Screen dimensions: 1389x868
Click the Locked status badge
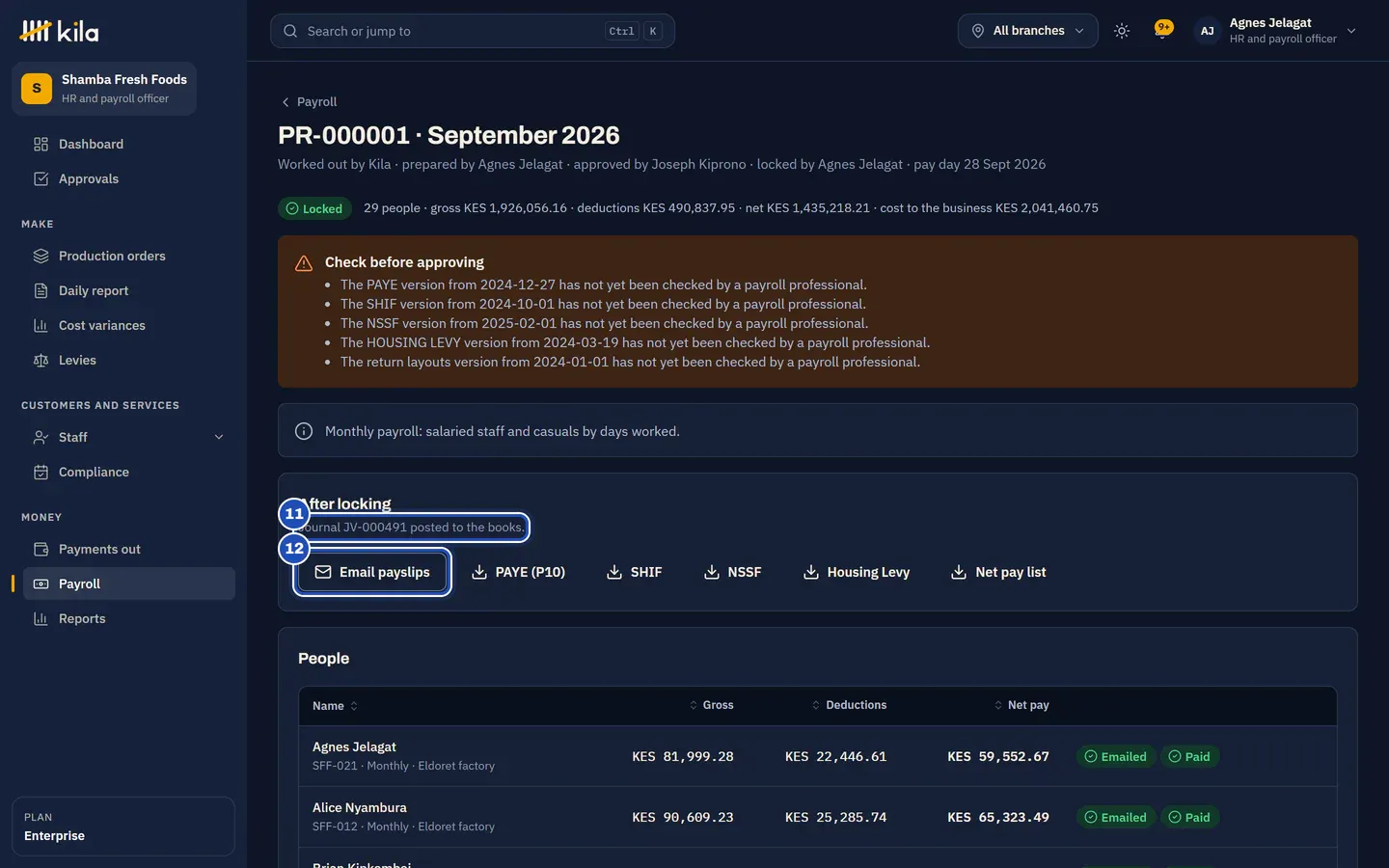click(314, 208)
